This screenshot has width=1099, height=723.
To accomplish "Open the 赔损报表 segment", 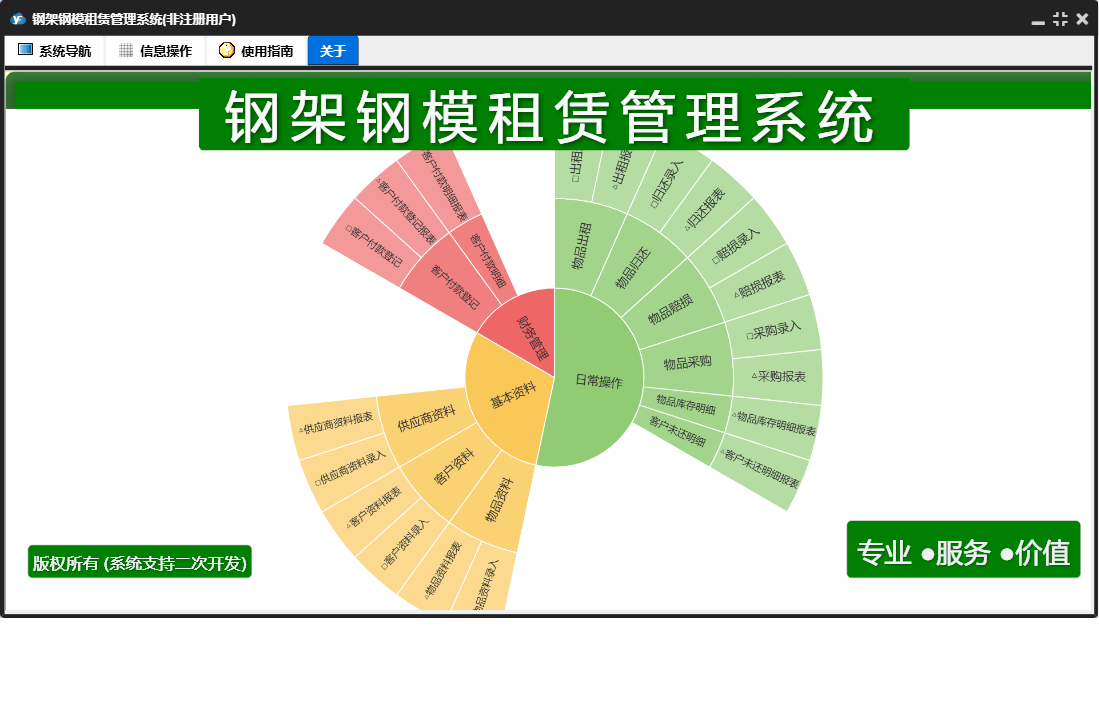I will 760,283.
